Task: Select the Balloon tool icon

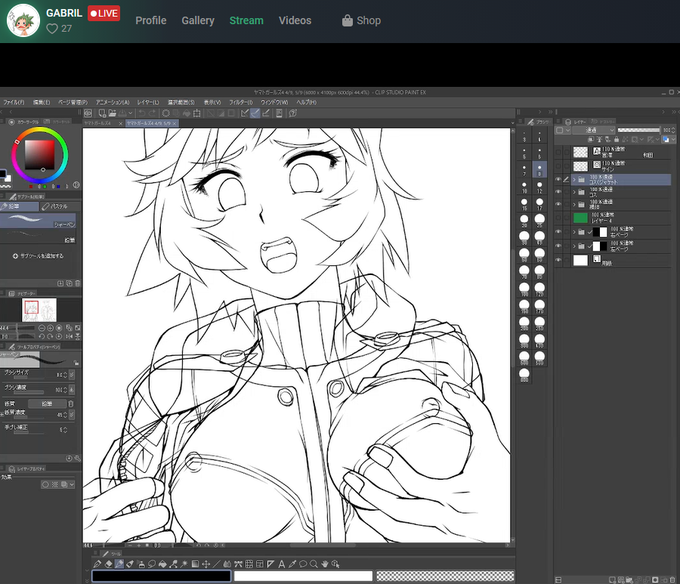Action: click(303, 564)
